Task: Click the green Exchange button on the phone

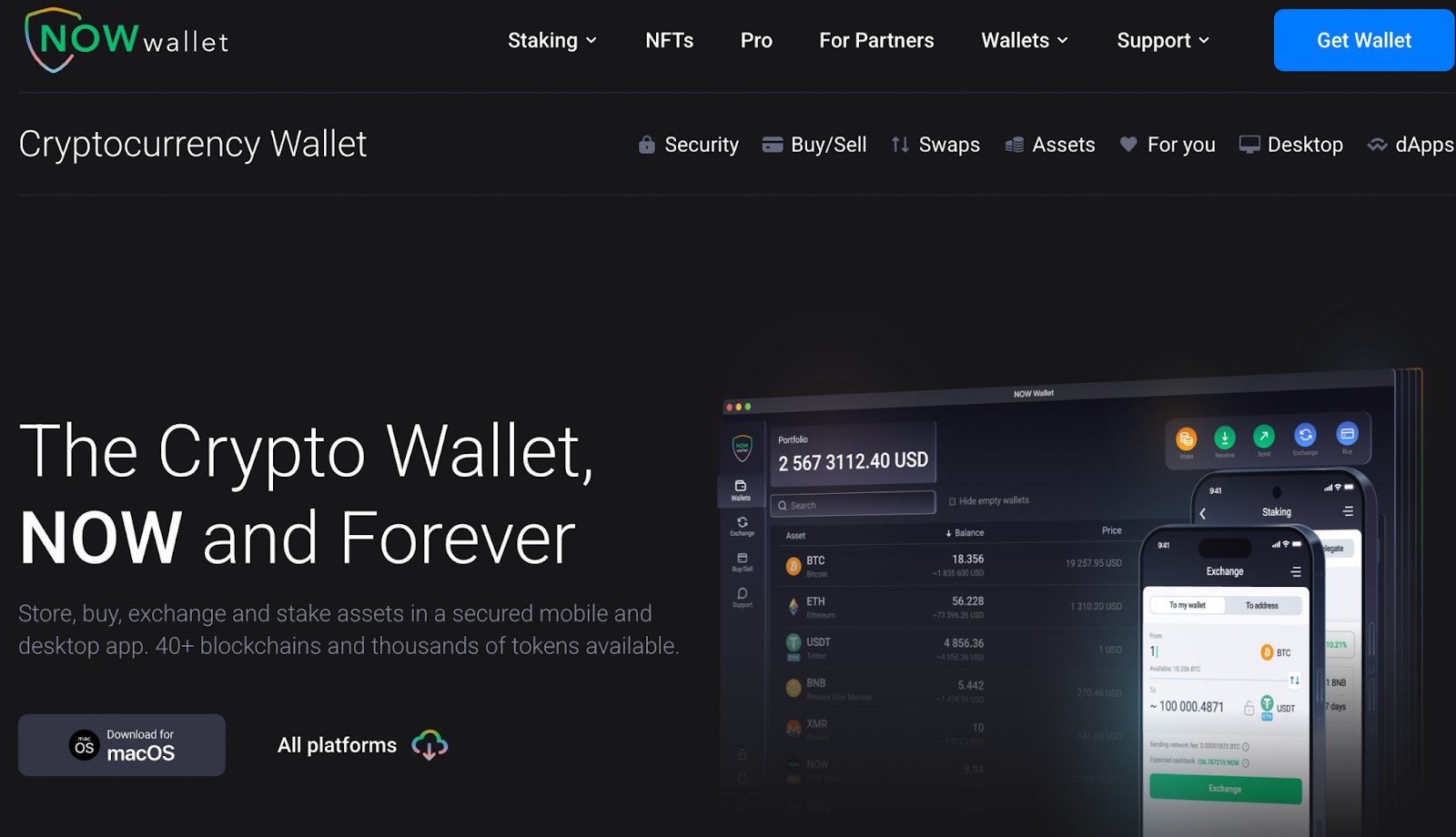Action: click(x=1225, y=789)
